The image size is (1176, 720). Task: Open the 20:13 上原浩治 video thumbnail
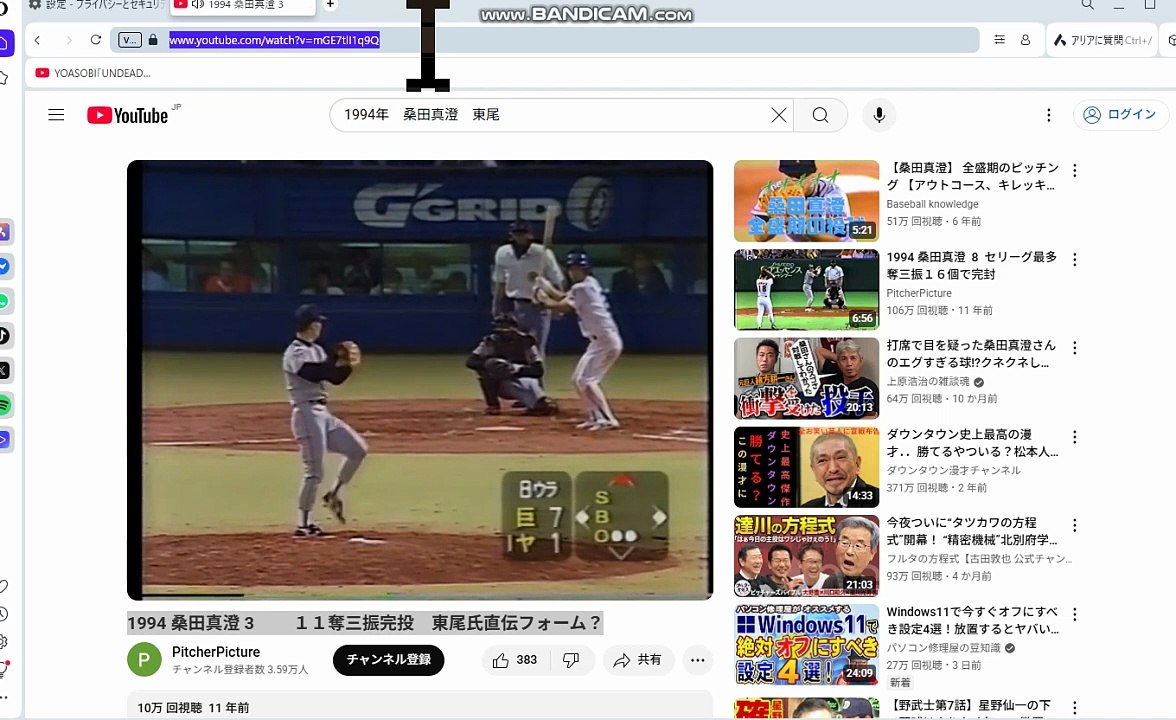pyautogui.click(x=806, y=378)
